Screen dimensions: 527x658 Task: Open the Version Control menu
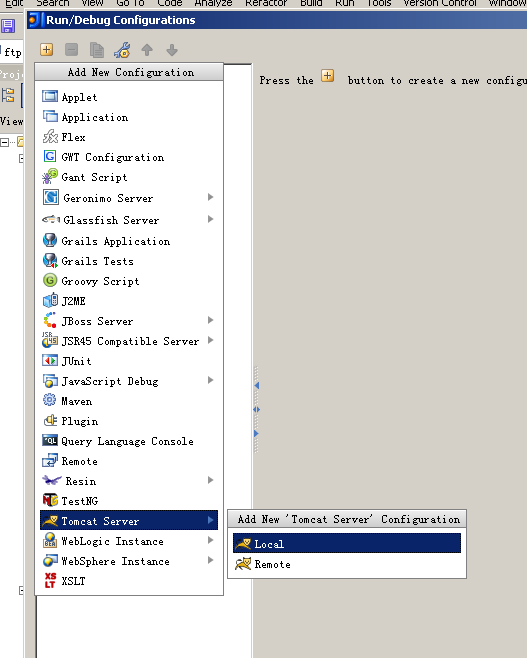click(439, 3)
